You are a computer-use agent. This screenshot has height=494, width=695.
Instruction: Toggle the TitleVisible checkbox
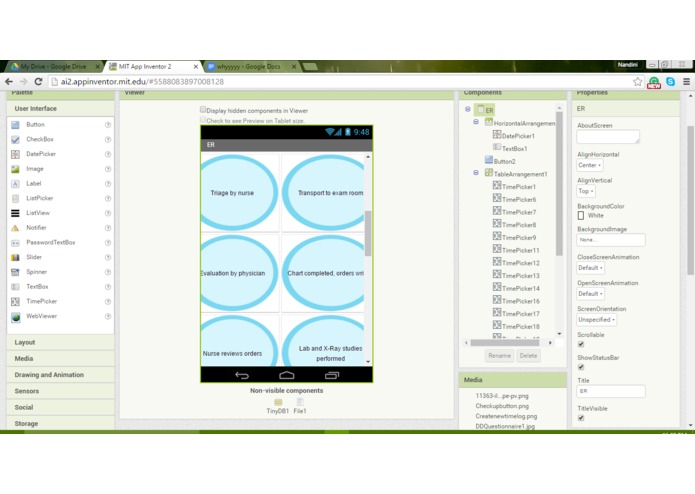[581, 418]
